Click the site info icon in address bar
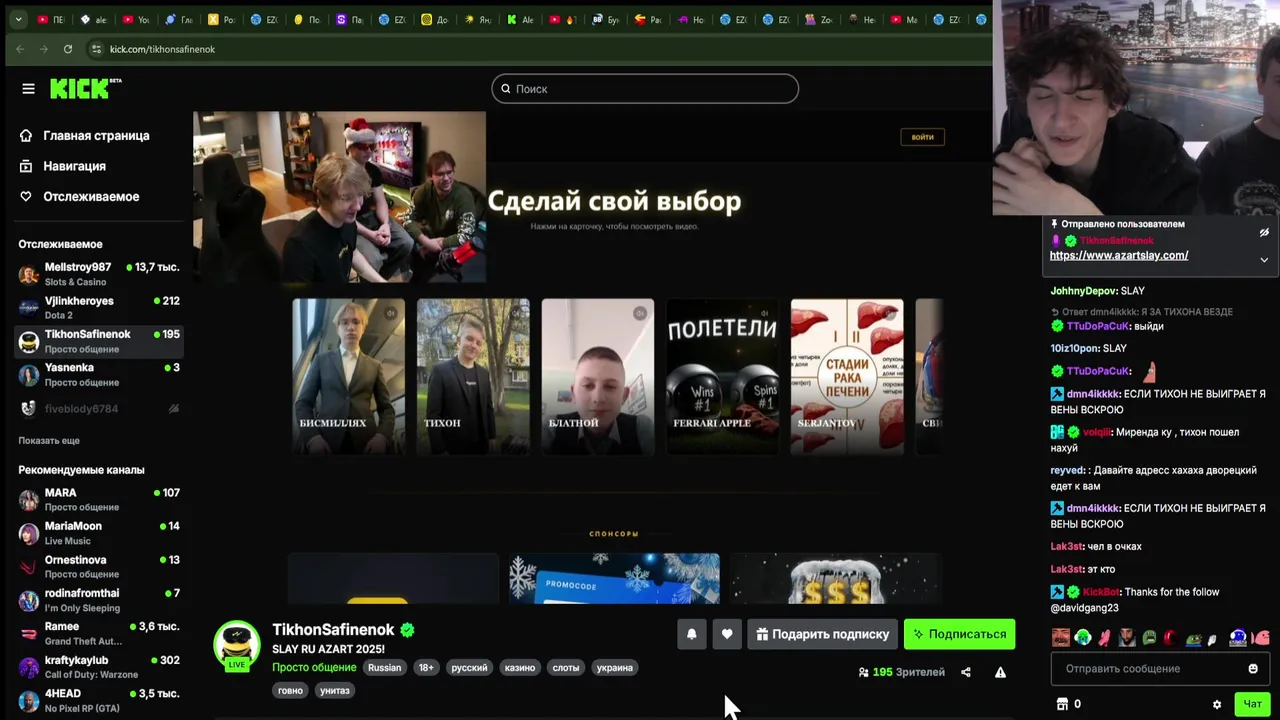The height and width of the screenshot is (720, 1280). pyautogui.click(x=96, y=49)
